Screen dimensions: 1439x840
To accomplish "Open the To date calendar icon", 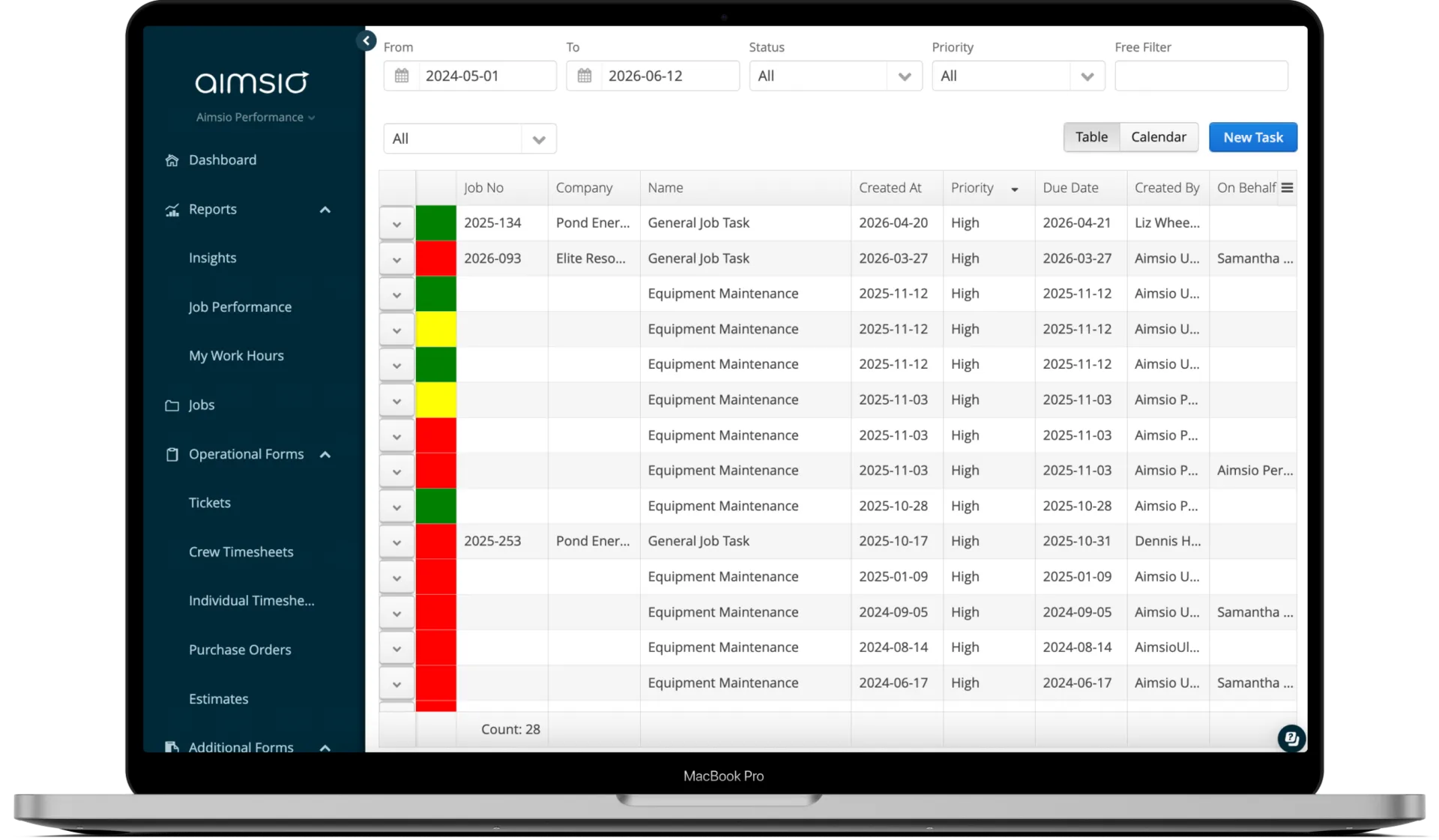I will coord(585,76).
